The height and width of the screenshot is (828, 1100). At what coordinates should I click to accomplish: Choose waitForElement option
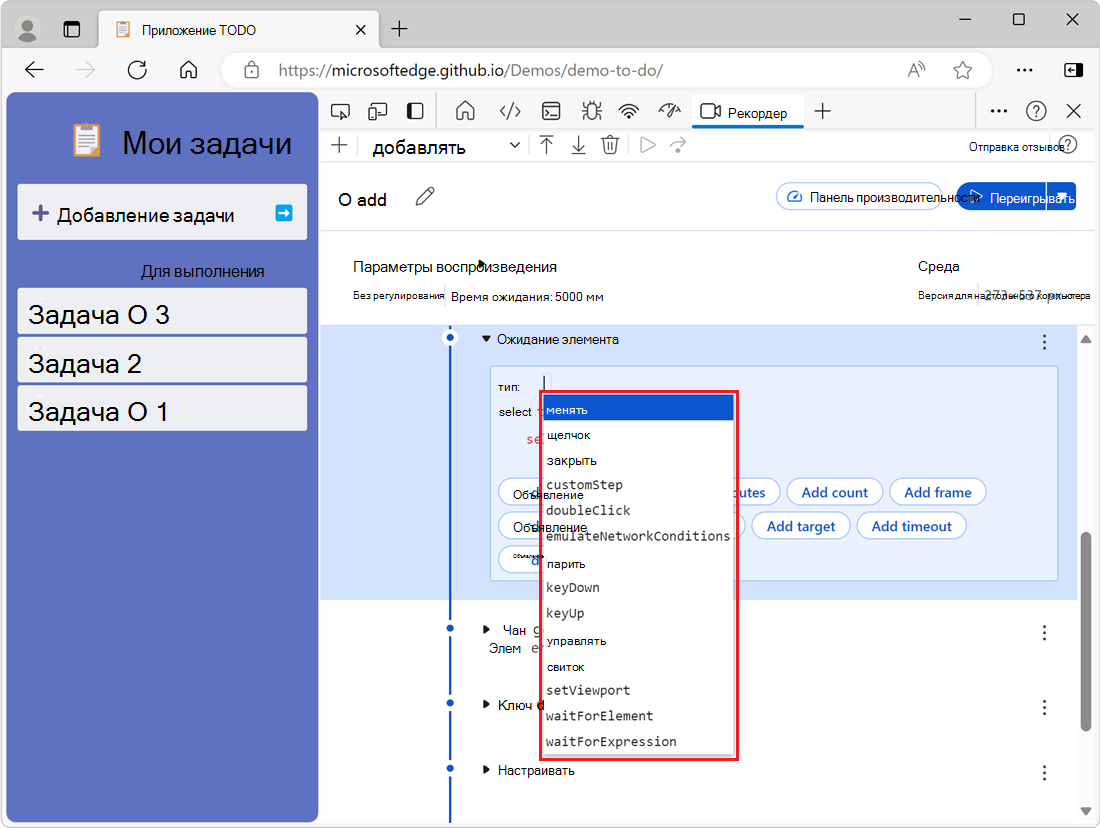coord(638,716)
